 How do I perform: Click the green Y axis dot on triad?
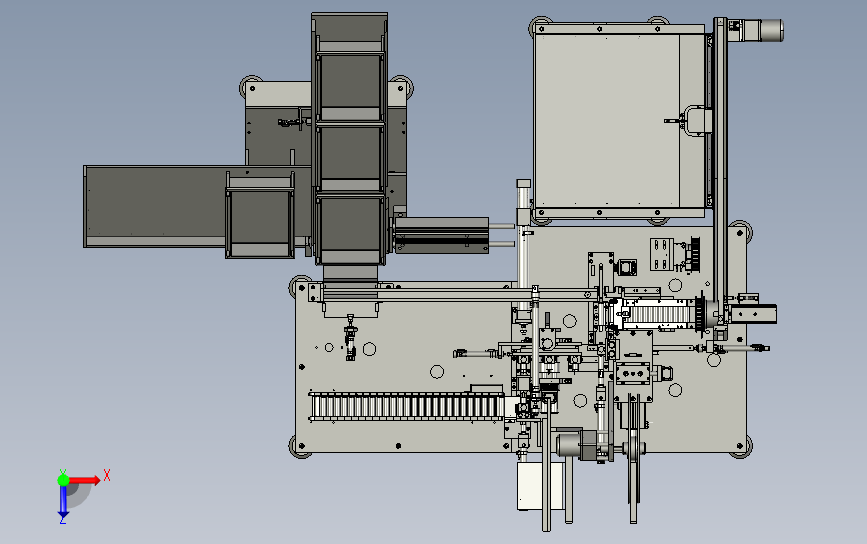tap(63, 480)
